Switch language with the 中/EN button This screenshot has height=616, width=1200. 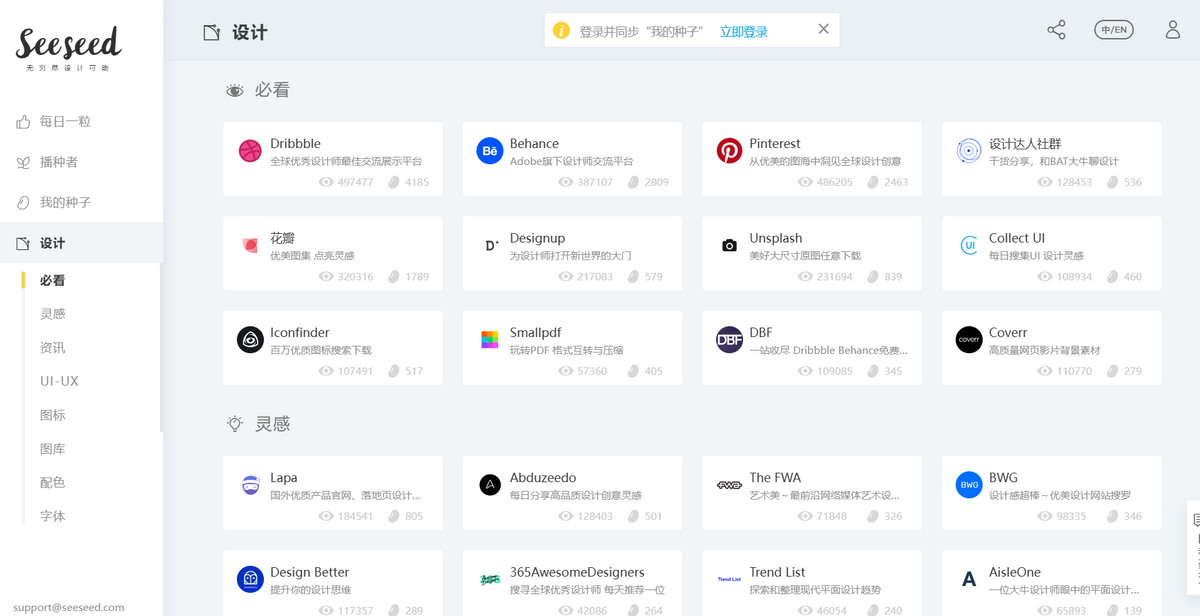click(1114, 30)
